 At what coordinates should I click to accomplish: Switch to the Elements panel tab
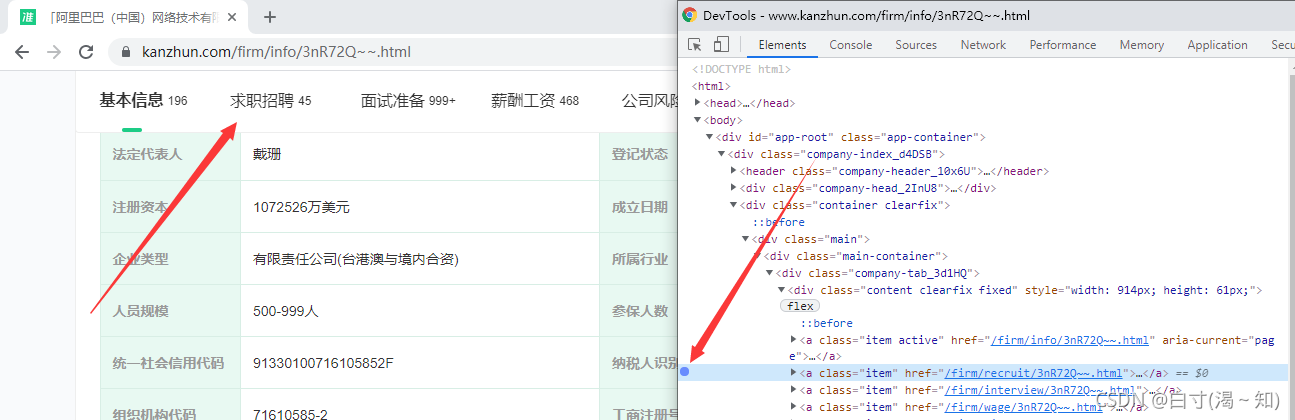782,45
